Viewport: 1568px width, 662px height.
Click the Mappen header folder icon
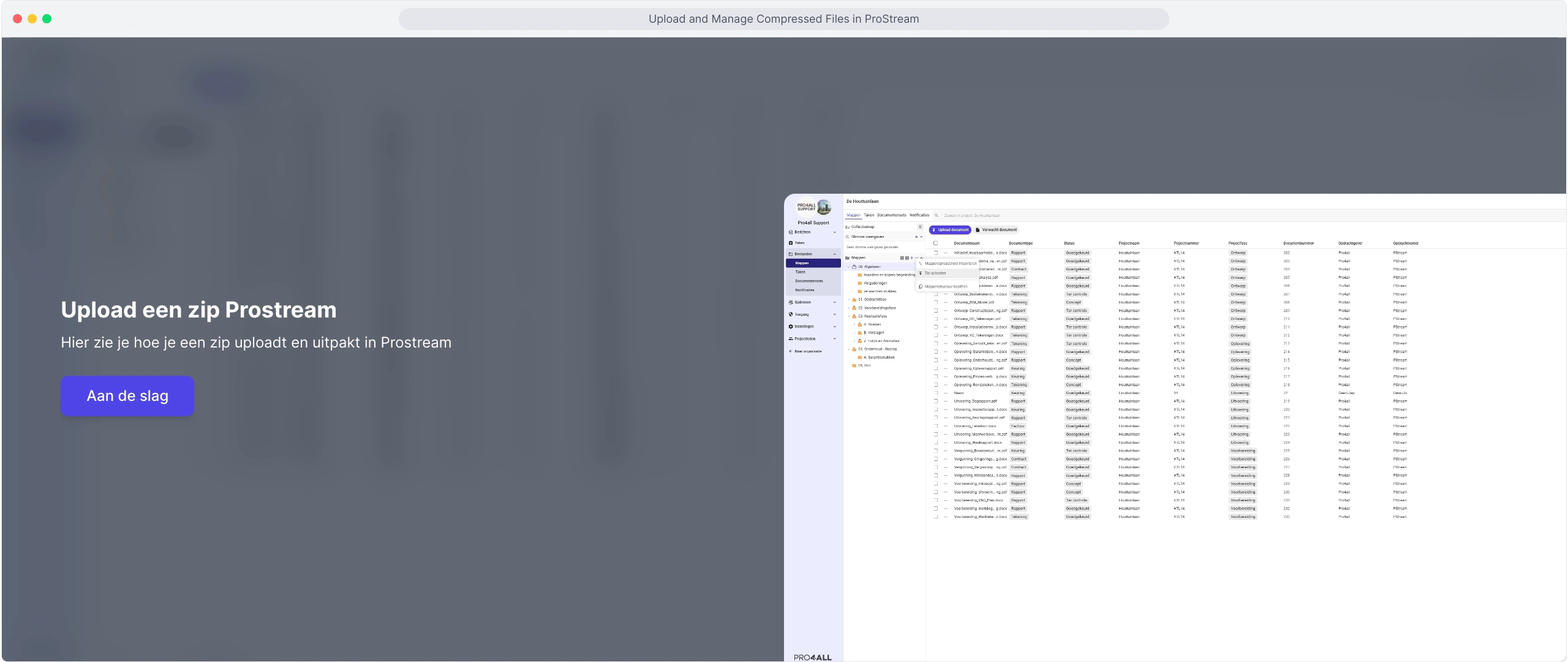(x=848, y=258)
